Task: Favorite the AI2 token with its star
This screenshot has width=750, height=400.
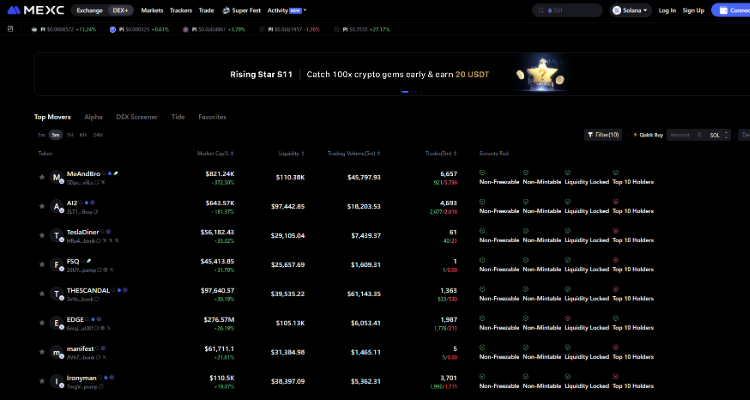Action: click(x=42, y=206)
